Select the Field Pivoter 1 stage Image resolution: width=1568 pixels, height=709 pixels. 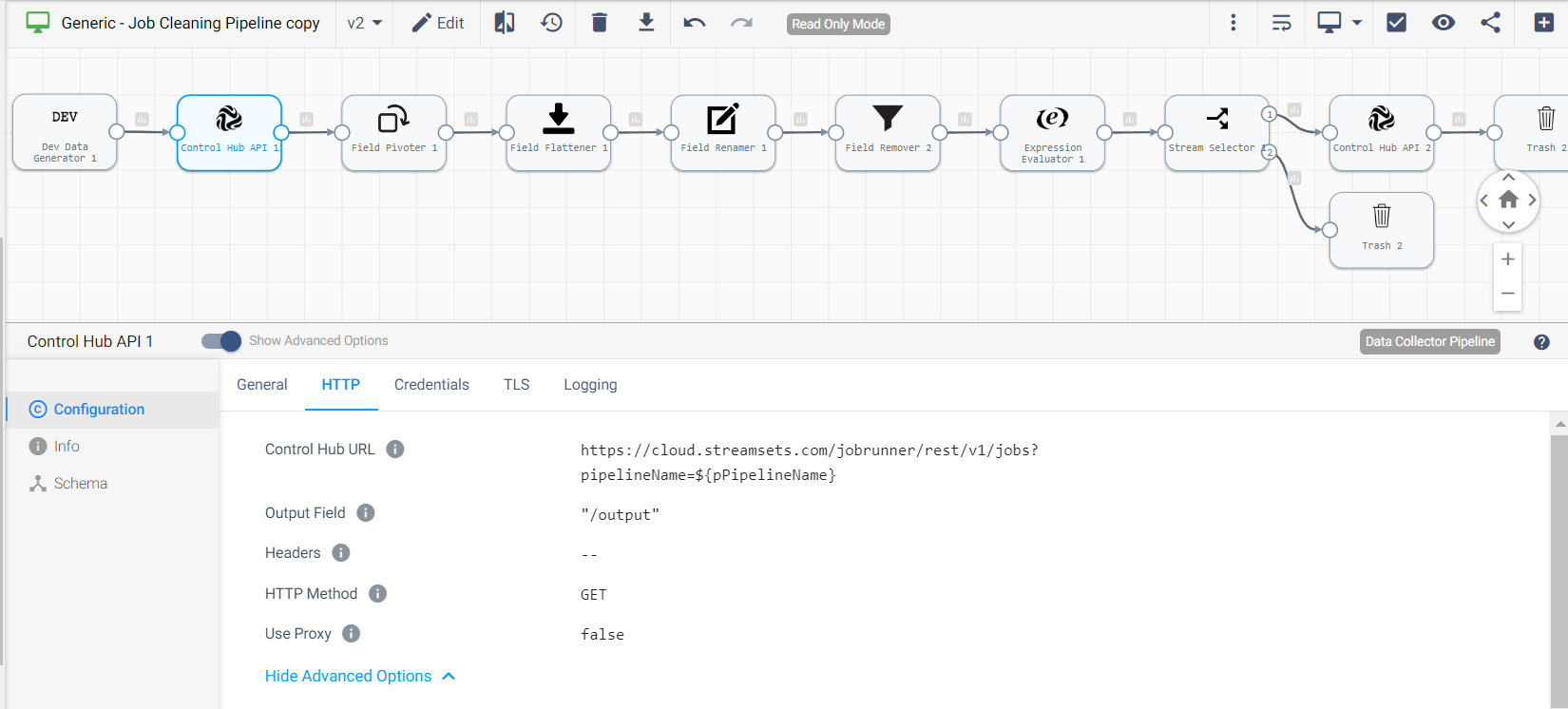[393, 132]
